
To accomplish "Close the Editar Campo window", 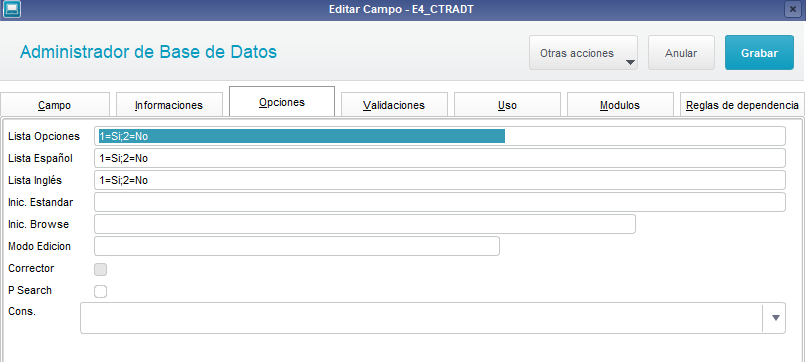I will coord(792,9).
